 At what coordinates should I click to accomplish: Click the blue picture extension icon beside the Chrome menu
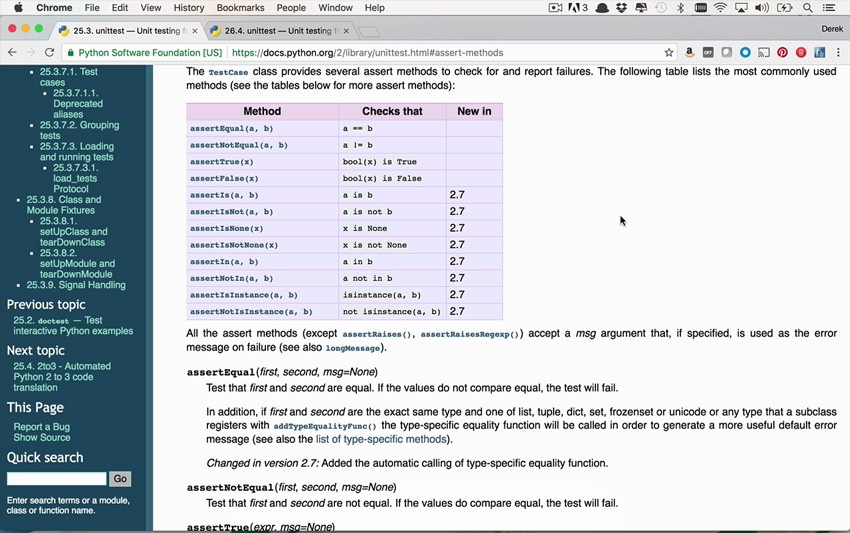(x=820, y=53)
